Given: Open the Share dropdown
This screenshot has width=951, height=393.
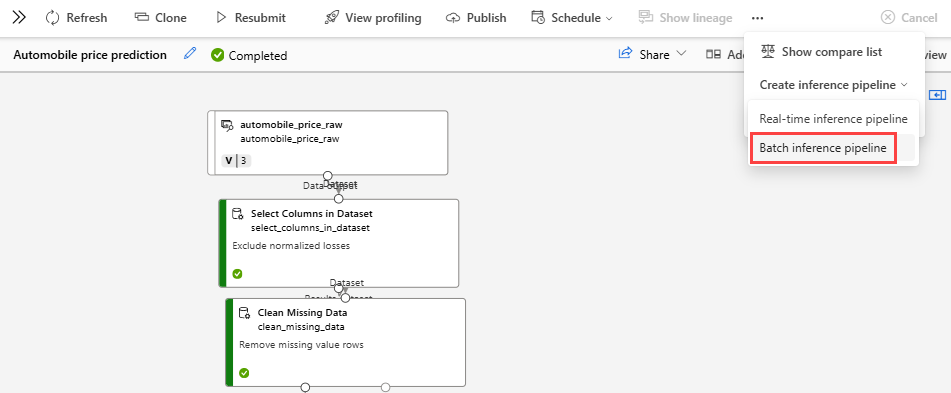Looking at the screenshot, I should pos(652,54).
